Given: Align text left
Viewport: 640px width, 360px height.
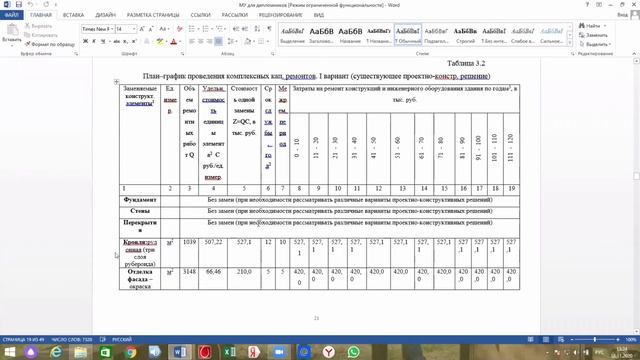Looking at the screenshot, I should [192, 41].
